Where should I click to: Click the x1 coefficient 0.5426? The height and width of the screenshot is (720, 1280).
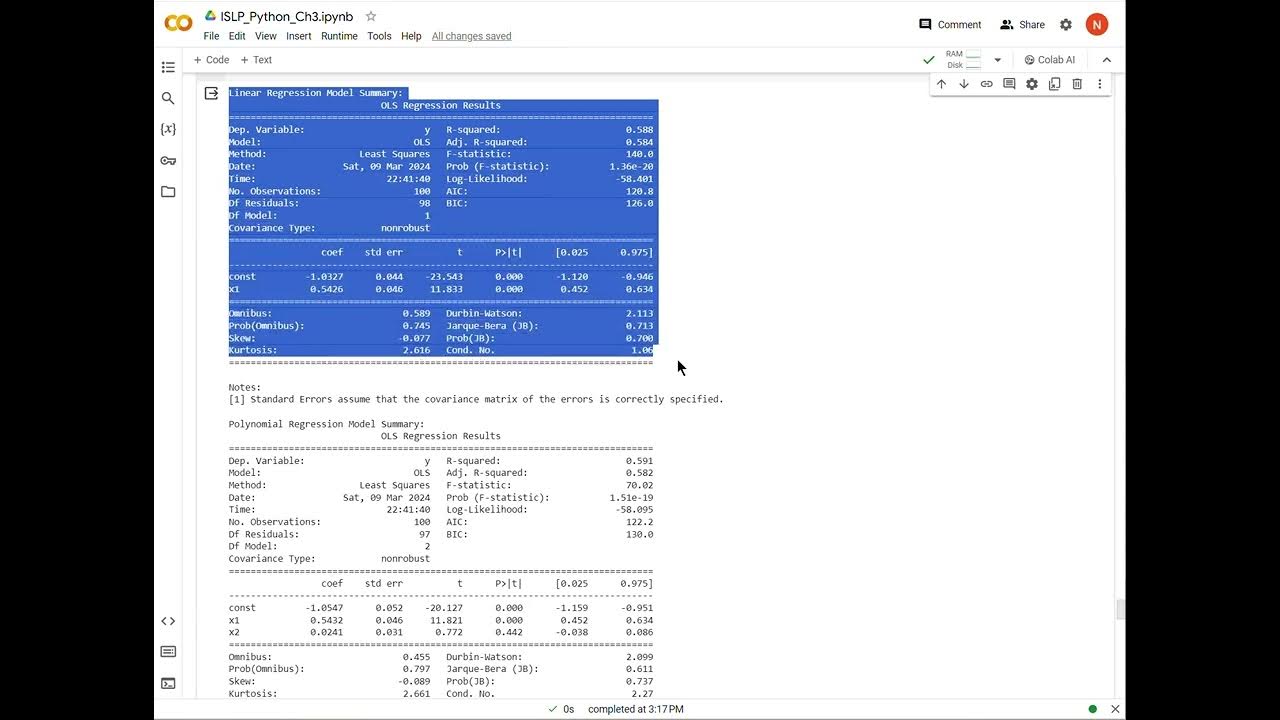tap(326, 289)
